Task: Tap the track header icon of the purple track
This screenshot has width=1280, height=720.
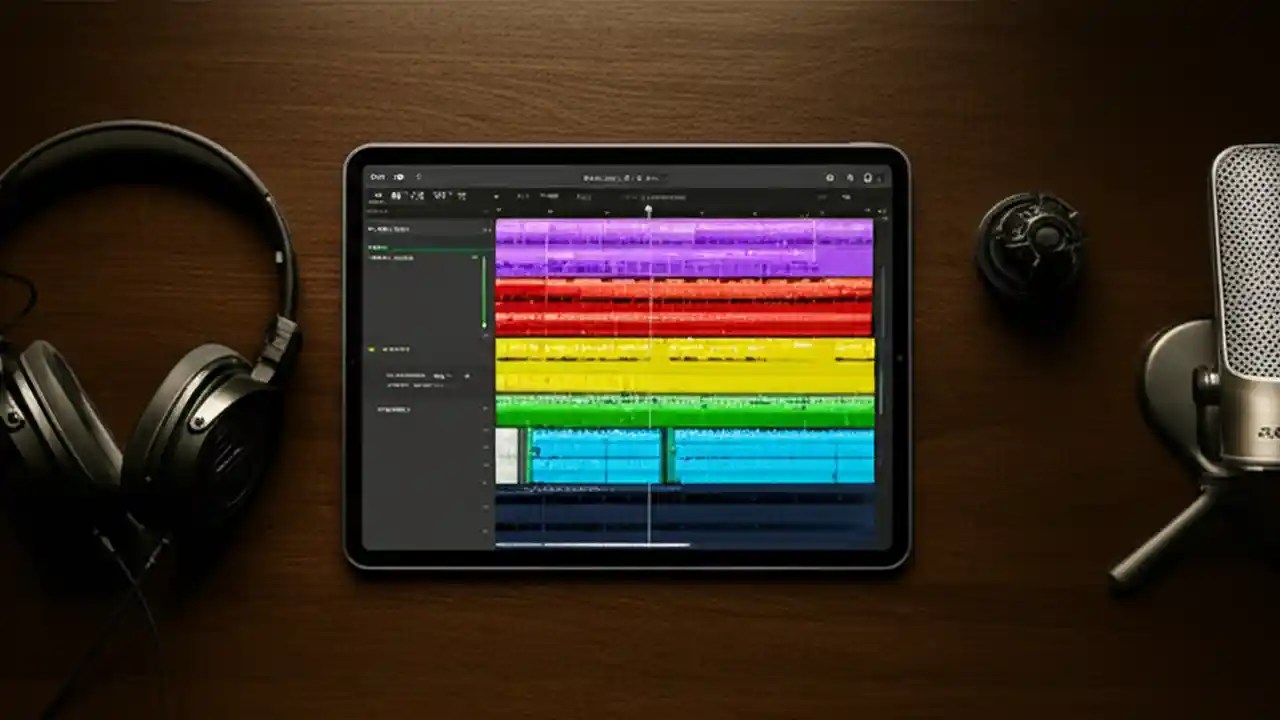Action: (x=430, y=230)
